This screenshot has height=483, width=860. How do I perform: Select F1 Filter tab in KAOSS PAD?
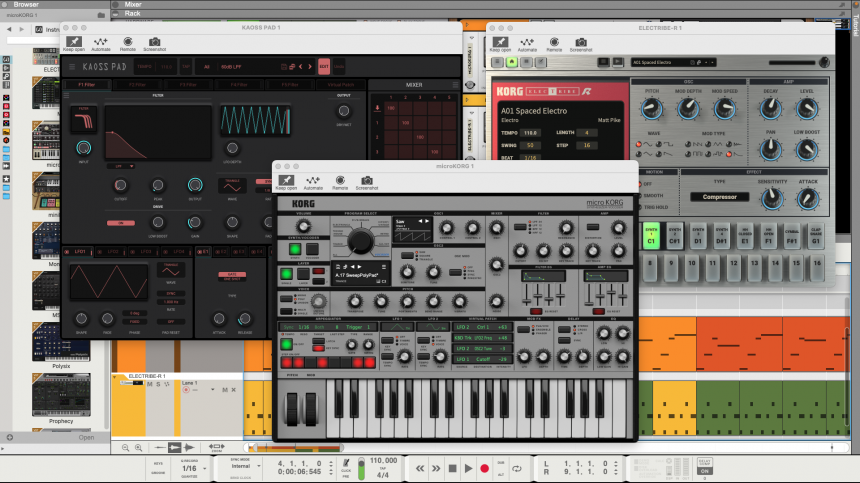click(87, 85)
